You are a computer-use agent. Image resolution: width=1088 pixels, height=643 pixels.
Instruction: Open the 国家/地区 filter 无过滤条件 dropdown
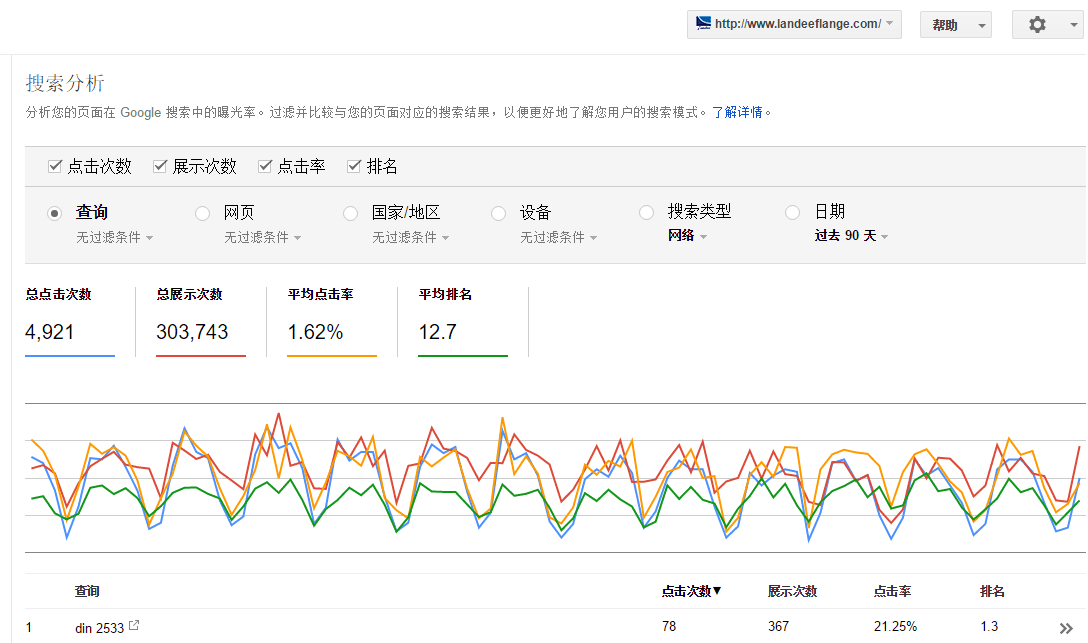click(x=411, y=237)
